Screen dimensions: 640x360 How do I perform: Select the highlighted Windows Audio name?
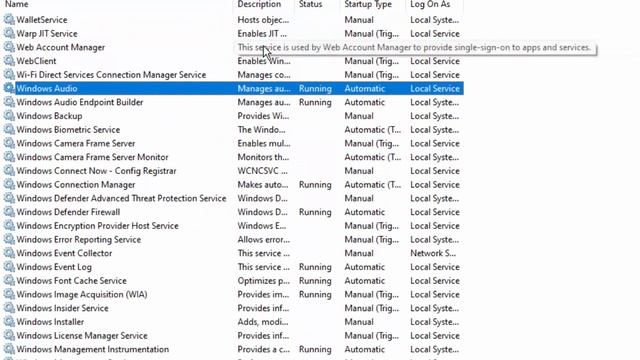(47, 88)
